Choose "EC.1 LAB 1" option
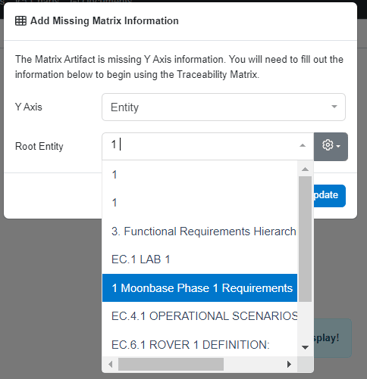 pos(199,259)
